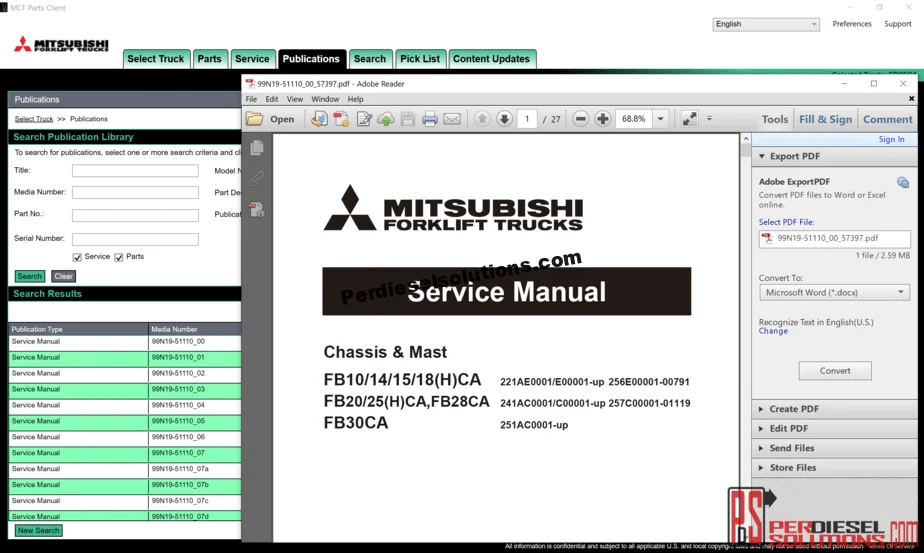Open the attachments paperclip panel icon
This screenshot has height=553, width=924.
257,178
